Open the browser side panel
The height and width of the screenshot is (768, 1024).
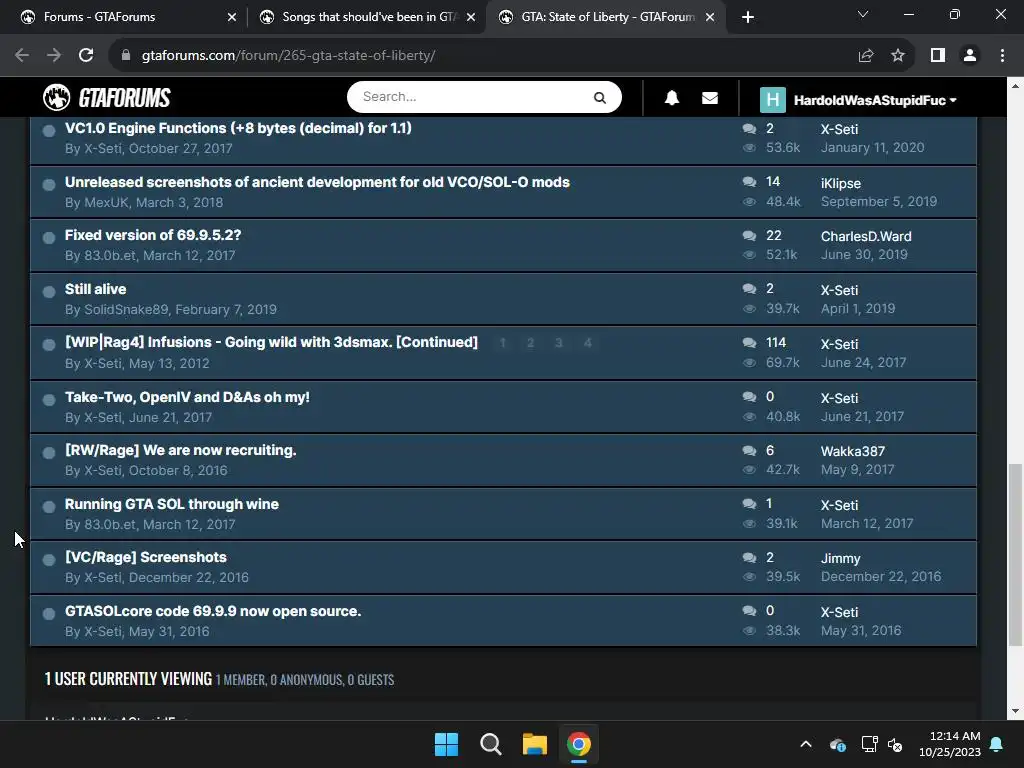[938, 56]
